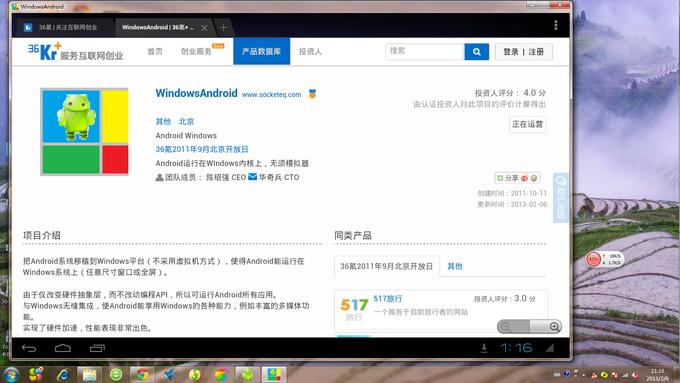Tap the Android back navigation icon
The width and height of the screenshot is (680, 383).
(x=29, y=348)
